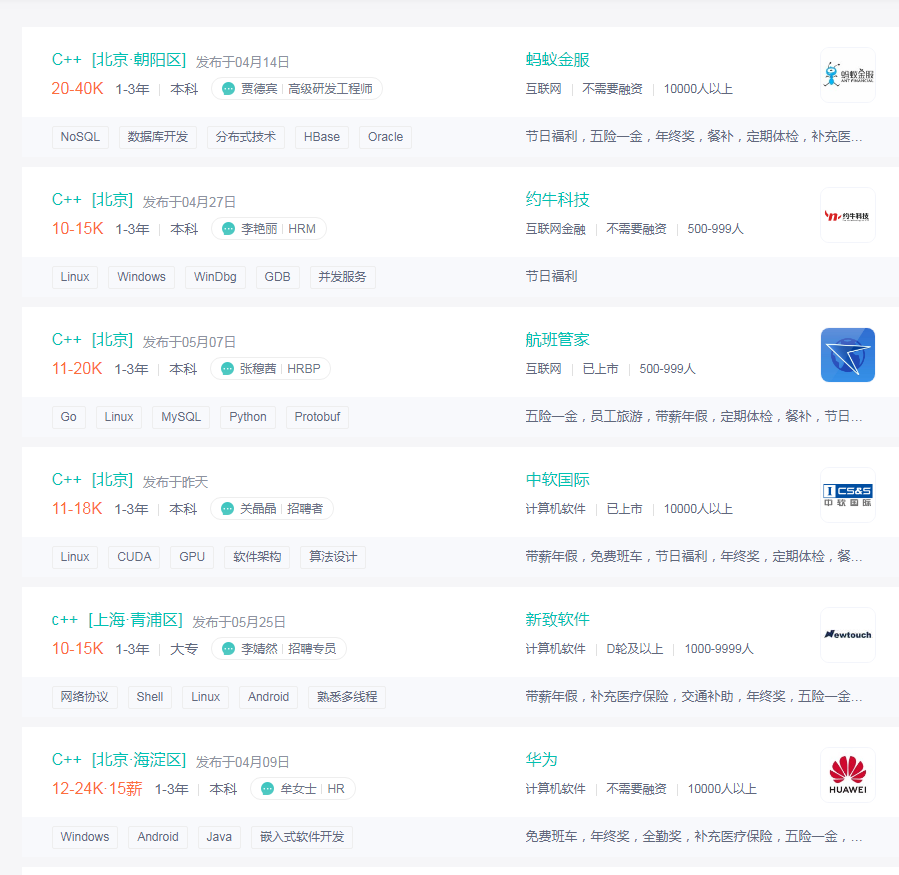Open the C++ [北京·海淀区] job posting

[119, 759]
